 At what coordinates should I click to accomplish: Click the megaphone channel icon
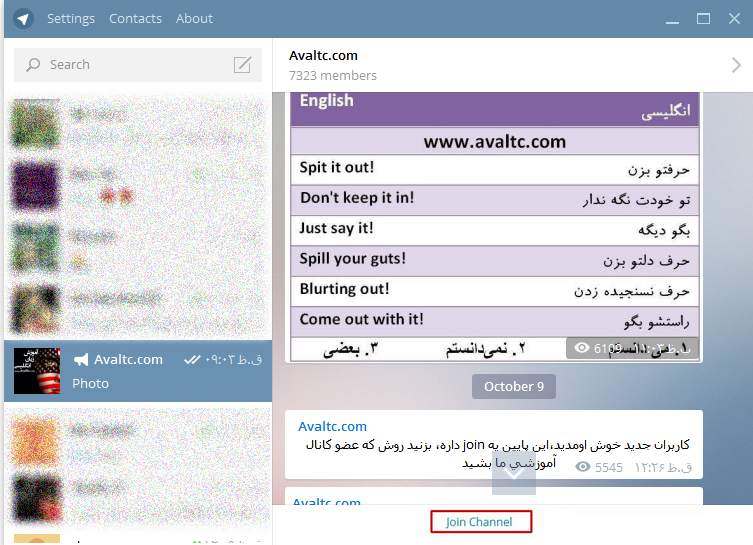pyautogui.click(x=81, y=360)
